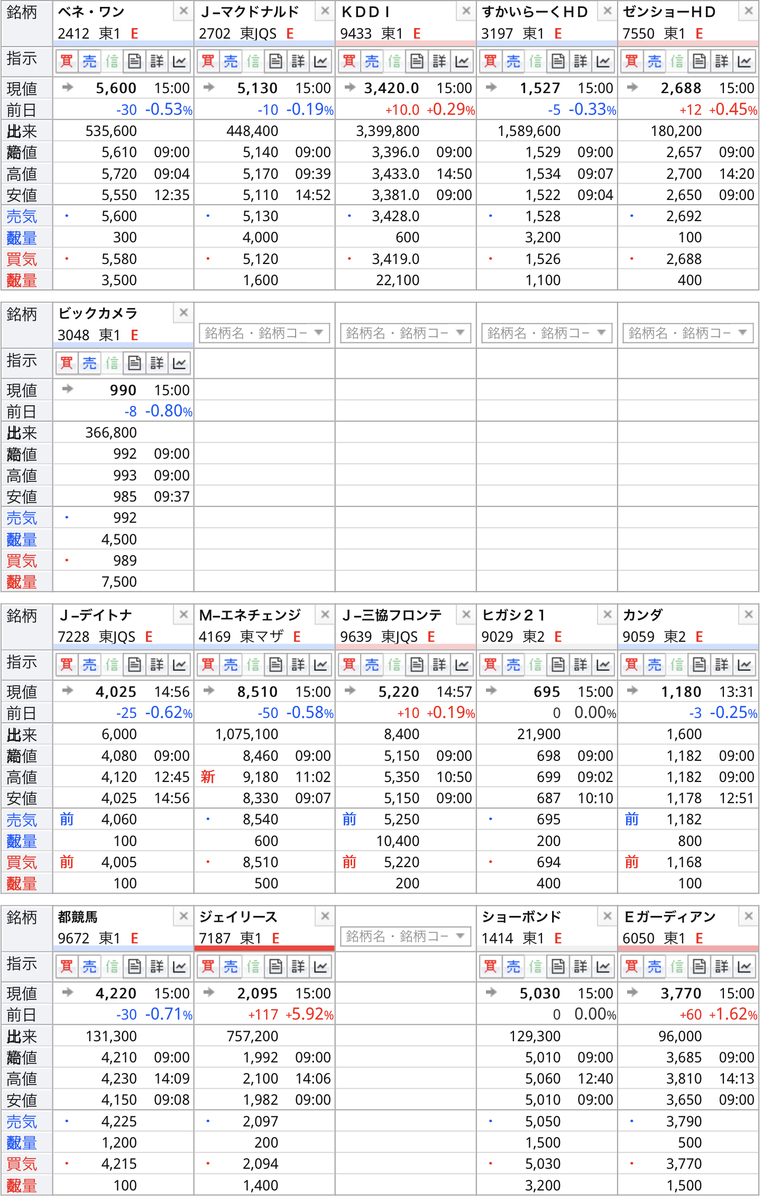Click すかいらーくHD volume 1,589,600
The image size is (762, 1200).
click(528, 131)
